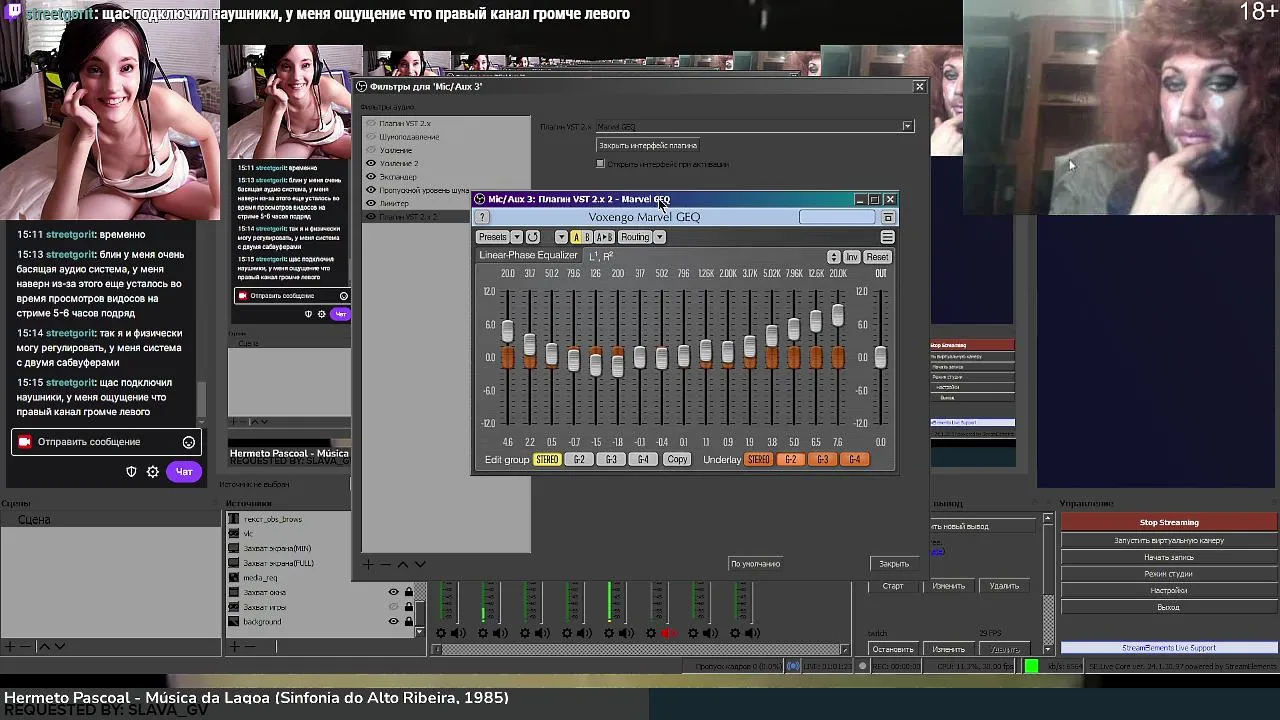
Task: Click the reload preset circular arrow icon
Action: coord(533,237)
